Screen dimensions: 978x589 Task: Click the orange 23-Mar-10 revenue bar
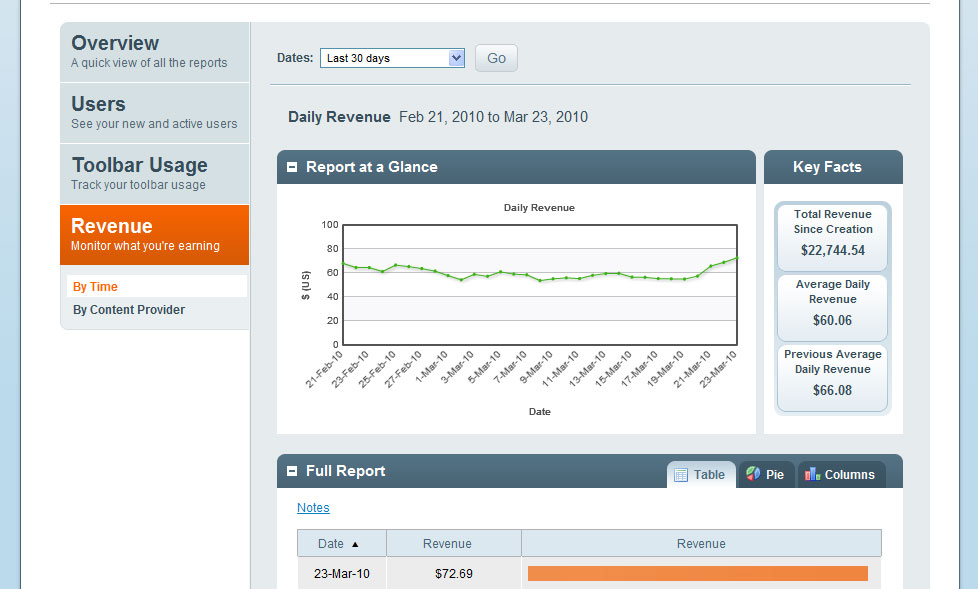click(697, 574)
